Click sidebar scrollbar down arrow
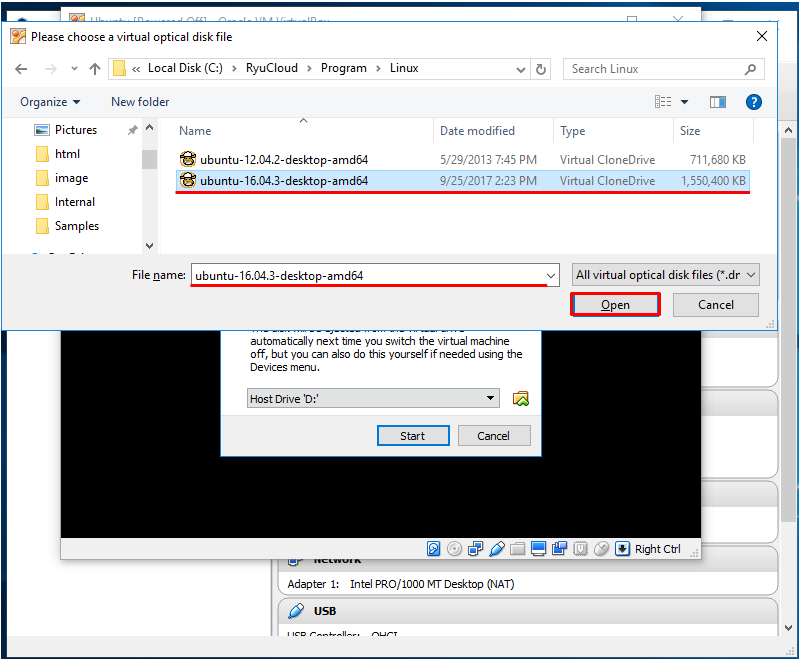The image size is (799, 659). click(149, 246)
